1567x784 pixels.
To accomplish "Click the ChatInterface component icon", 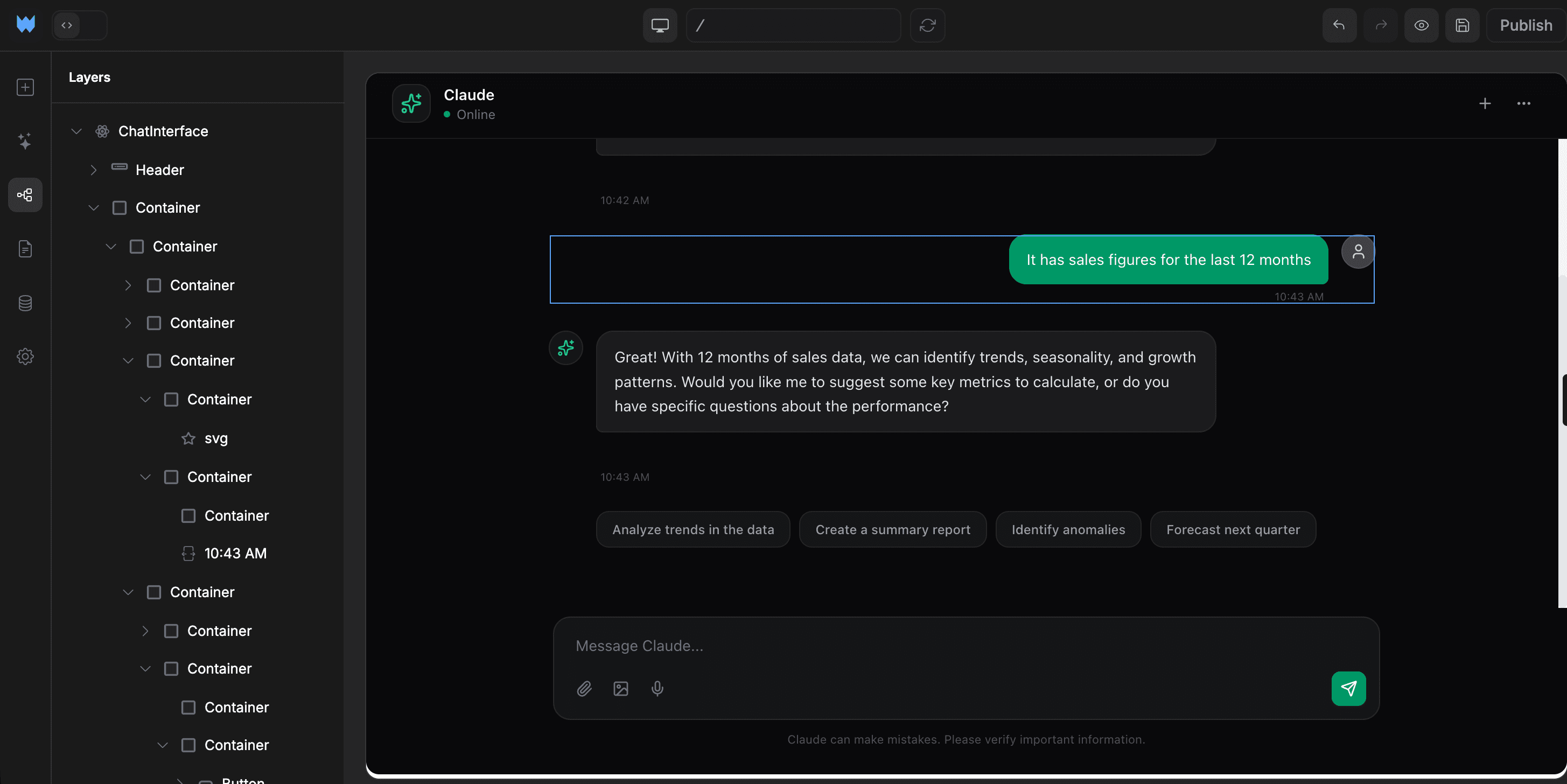I will [102, 131].
